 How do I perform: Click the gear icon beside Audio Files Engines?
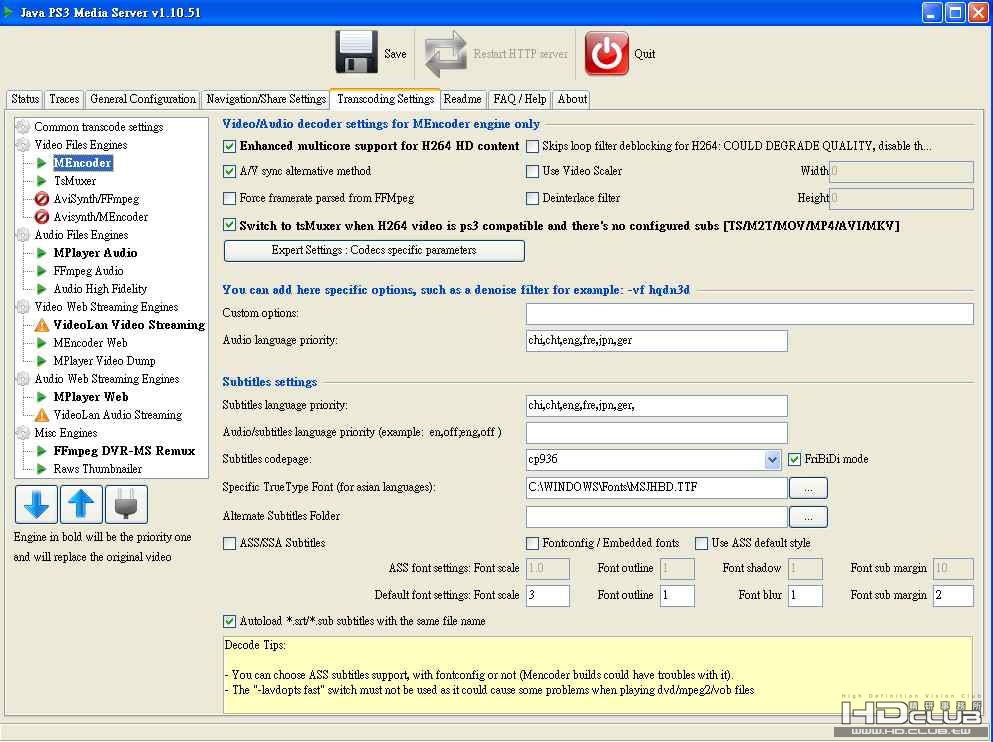click(x=23, y=235)
